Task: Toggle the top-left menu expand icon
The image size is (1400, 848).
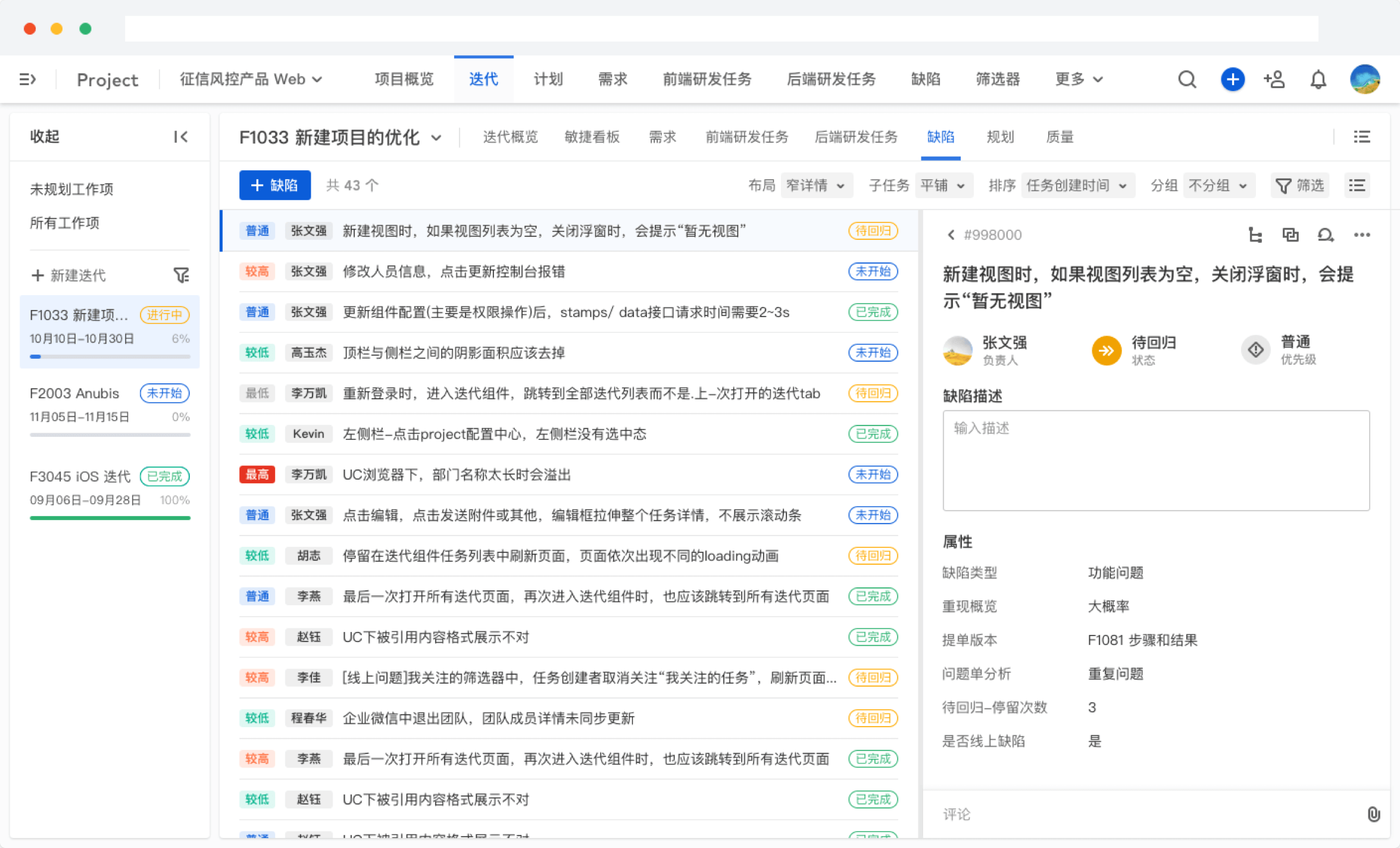Action: click(x=27, y=79)
